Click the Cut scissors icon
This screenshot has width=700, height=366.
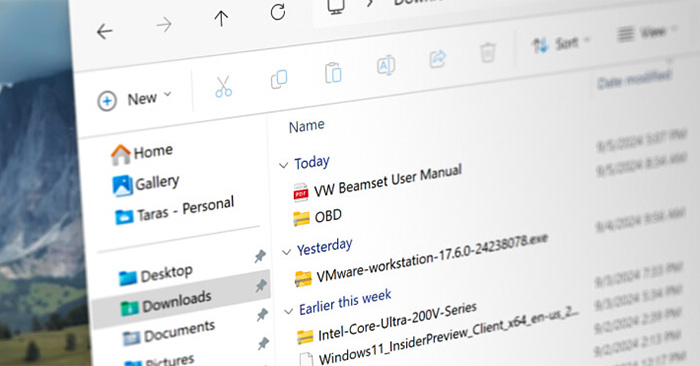point(223,87)
